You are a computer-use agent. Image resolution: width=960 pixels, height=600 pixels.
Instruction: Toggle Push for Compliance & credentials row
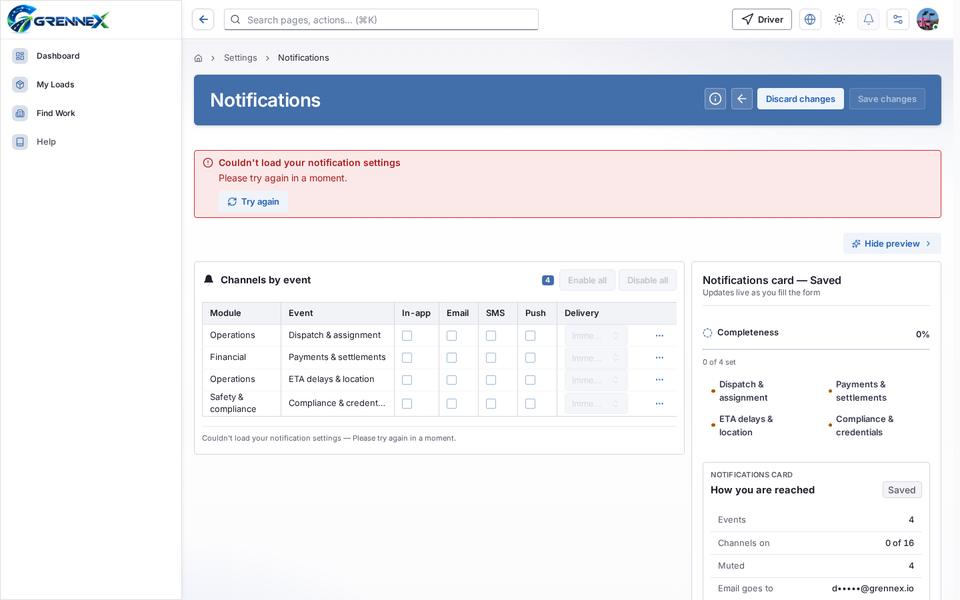coord(530,403)
